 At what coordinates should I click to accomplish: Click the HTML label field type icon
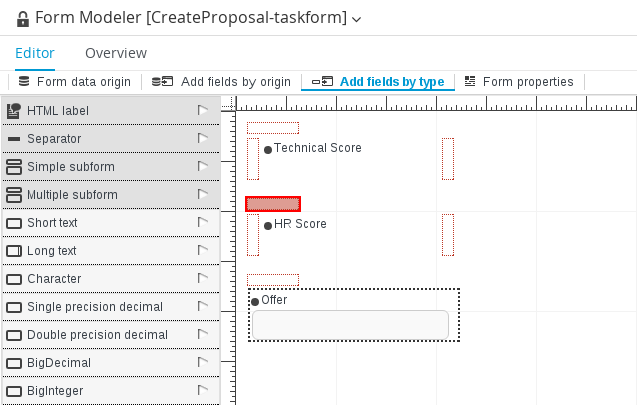tap(14, 110)
